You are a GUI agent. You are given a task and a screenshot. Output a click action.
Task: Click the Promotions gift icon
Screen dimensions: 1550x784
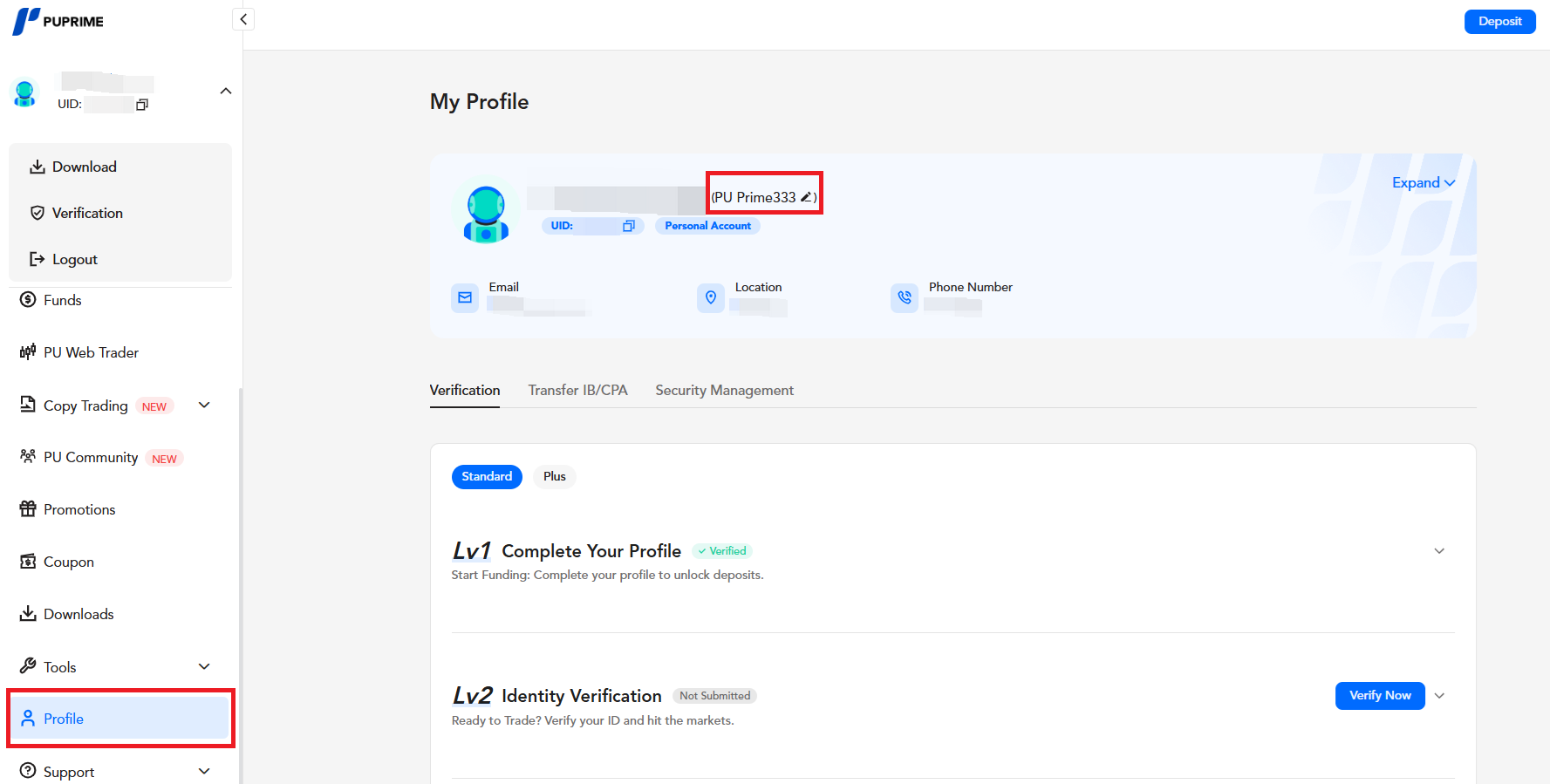pyautogui.click(x=28, y=508)
